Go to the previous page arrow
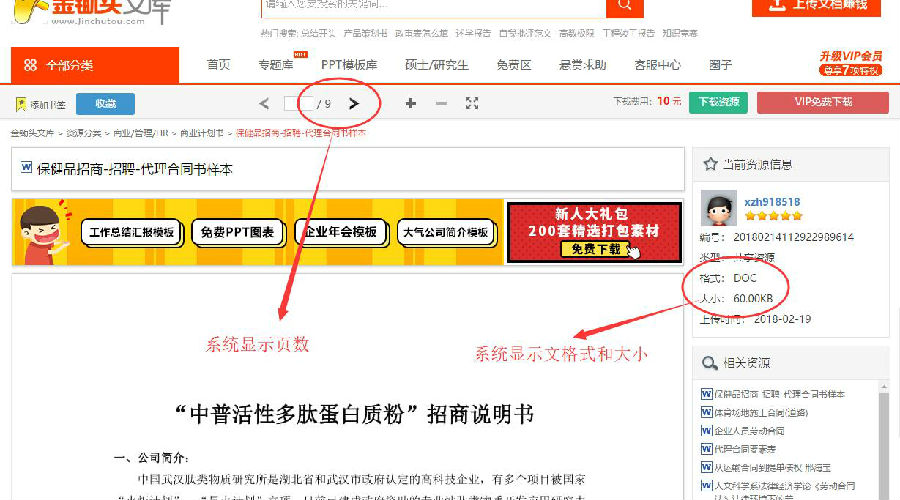Screen dimensions: 900x500 [x=264, y=103]
